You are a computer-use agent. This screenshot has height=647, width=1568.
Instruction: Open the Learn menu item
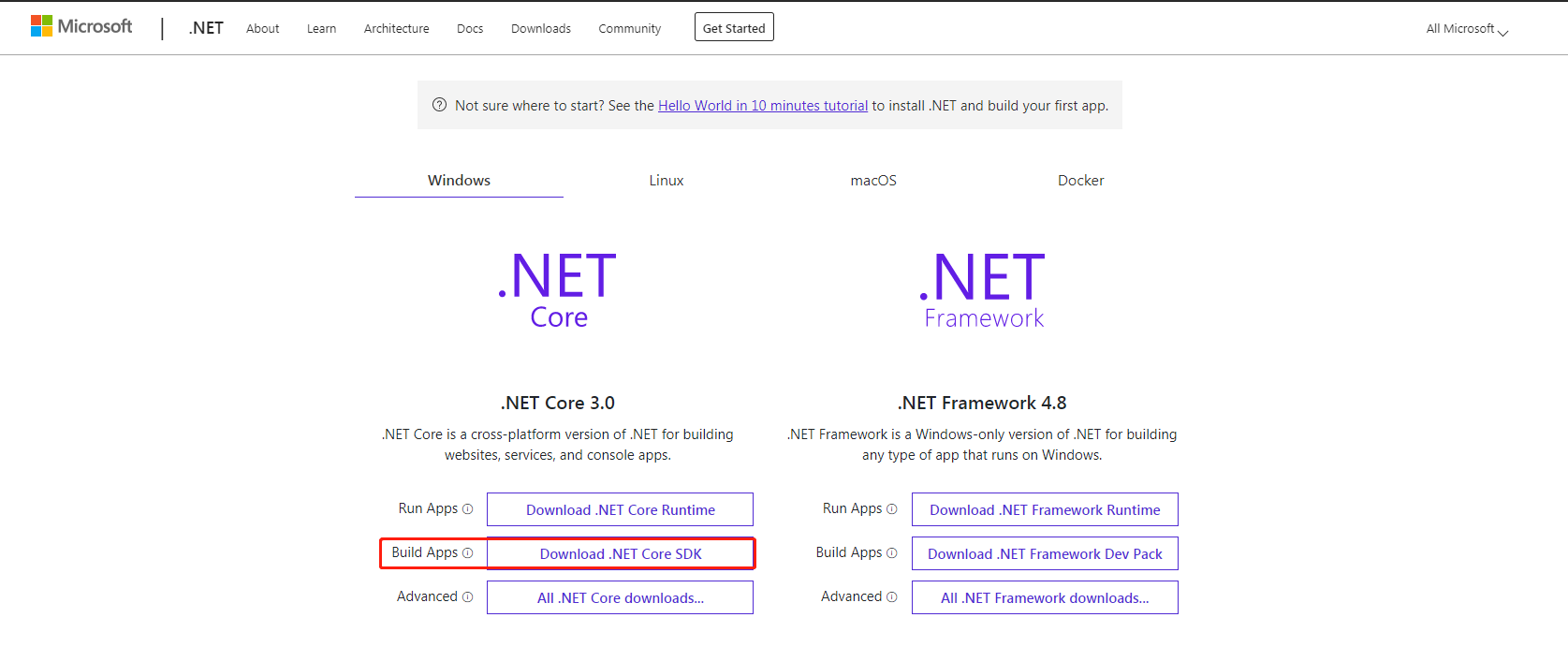[x=321, y=29]
